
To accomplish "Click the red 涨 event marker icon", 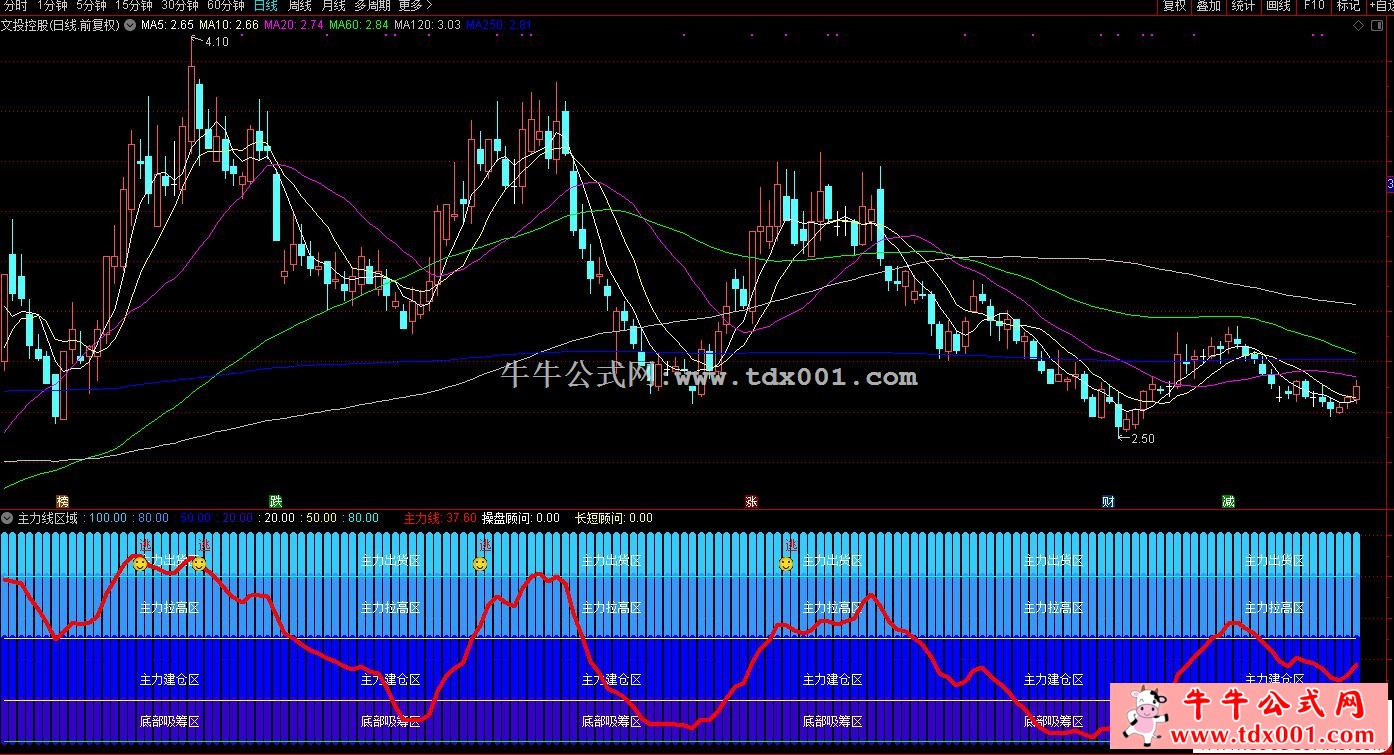I will tap(751, 501).
